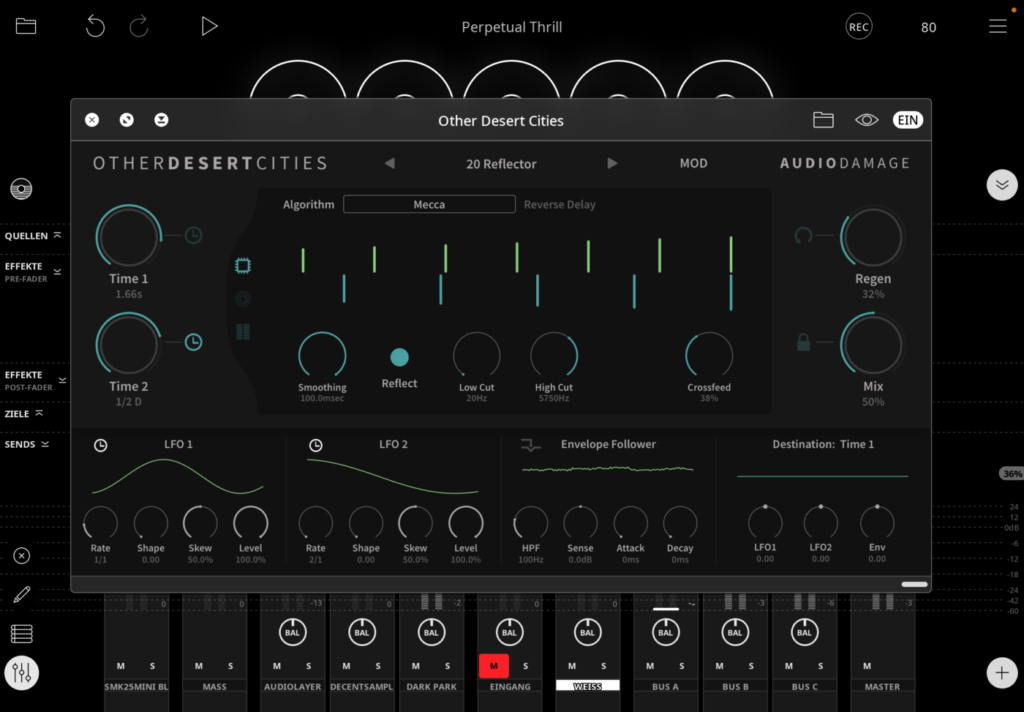Toggle the plugin eye visibility icon
The width and height of the screenshot is (1024, 712).
tap(866, 120)
